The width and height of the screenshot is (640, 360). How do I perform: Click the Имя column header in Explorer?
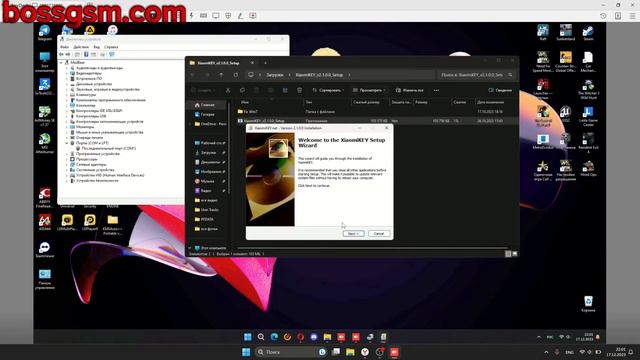point(245,102)
